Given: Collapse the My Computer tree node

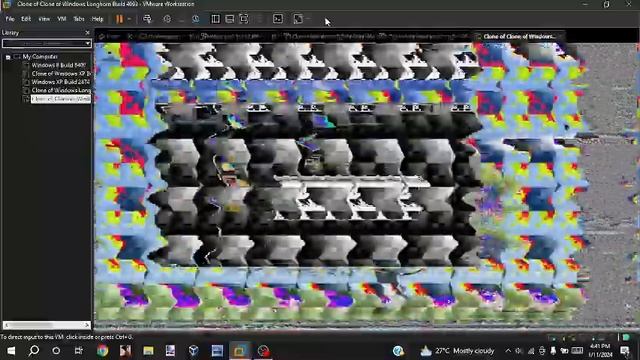Looking at the screenshot, I should [8, 57].
